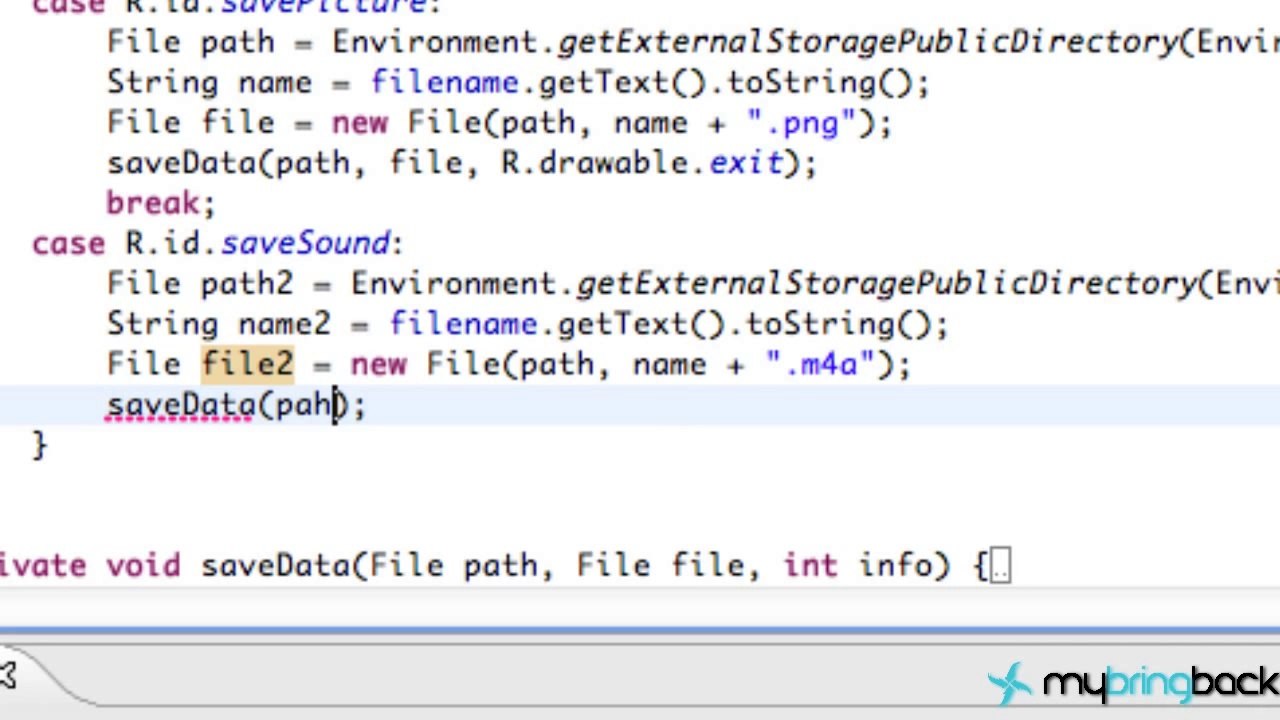Click the 'saveData(pah' line with red underline
Screen dimensions: 1280x720
[x=236, y=405]
